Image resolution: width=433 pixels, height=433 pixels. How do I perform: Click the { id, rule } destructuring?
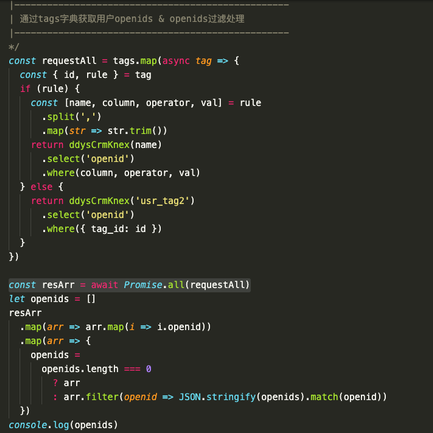click(85, 75)
